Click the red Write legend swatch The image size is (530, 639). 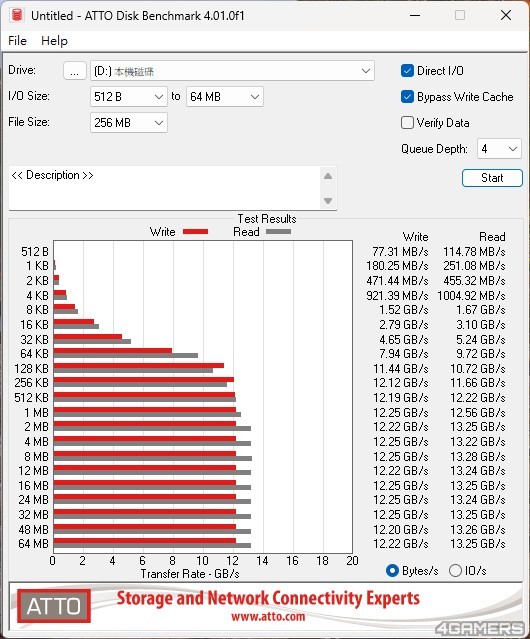196,231
